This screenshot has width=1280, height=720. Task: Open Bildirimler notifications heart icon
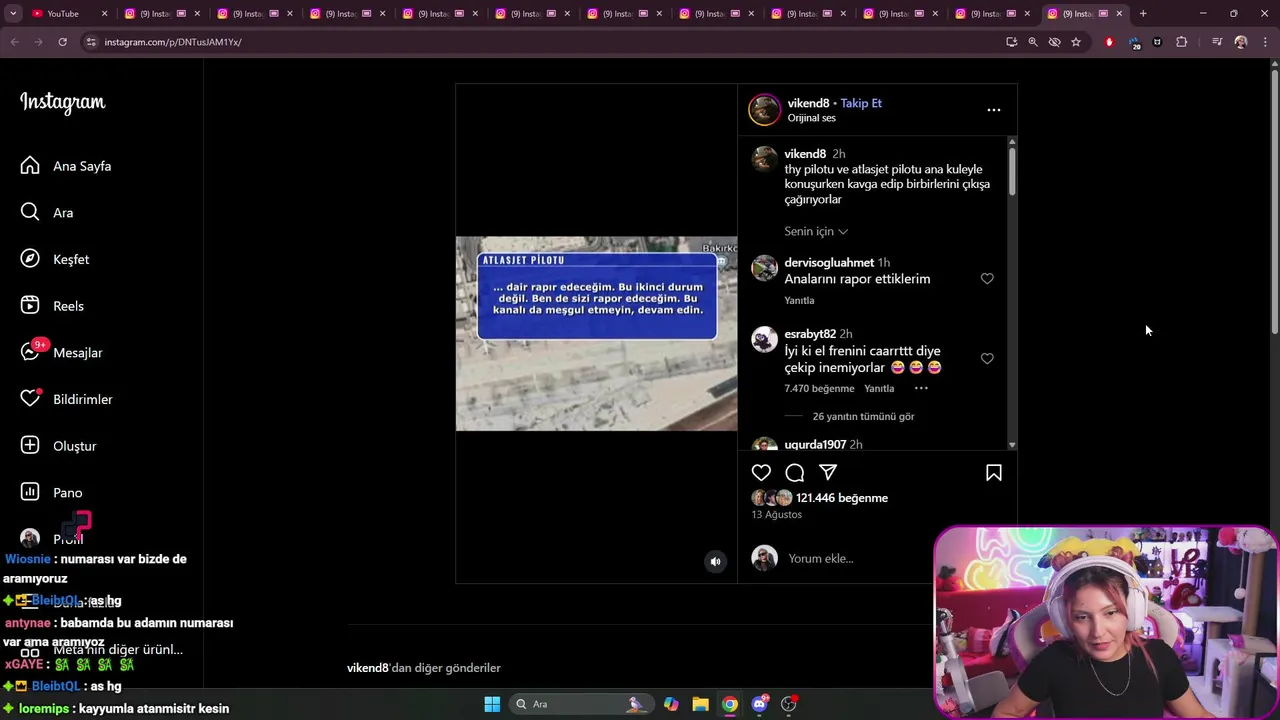30,399
